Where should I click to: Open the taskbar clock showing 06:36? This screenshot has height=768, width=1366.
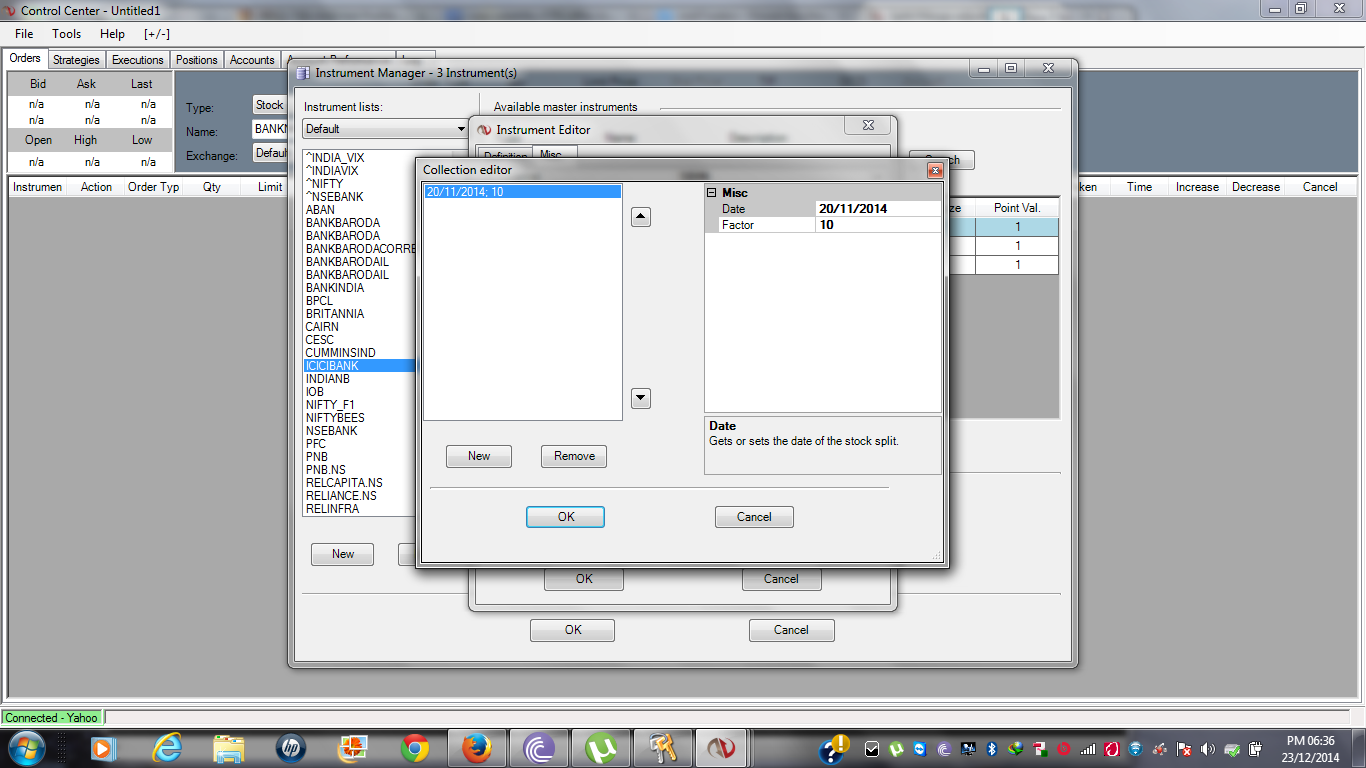coord(1312,749)
